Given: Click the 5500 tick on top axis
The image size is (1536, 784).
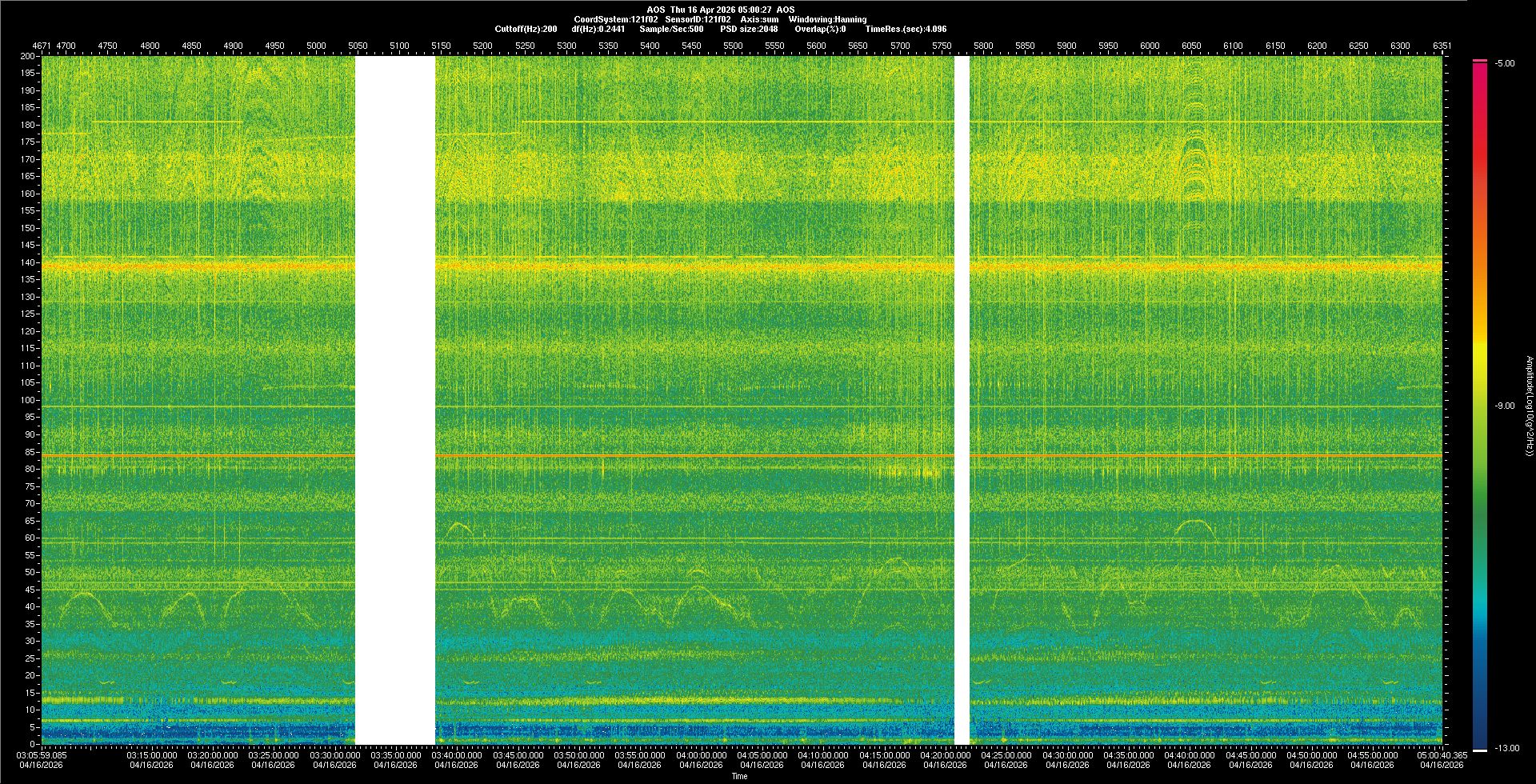Looking at the screenshot, I should tap(733, 46).
